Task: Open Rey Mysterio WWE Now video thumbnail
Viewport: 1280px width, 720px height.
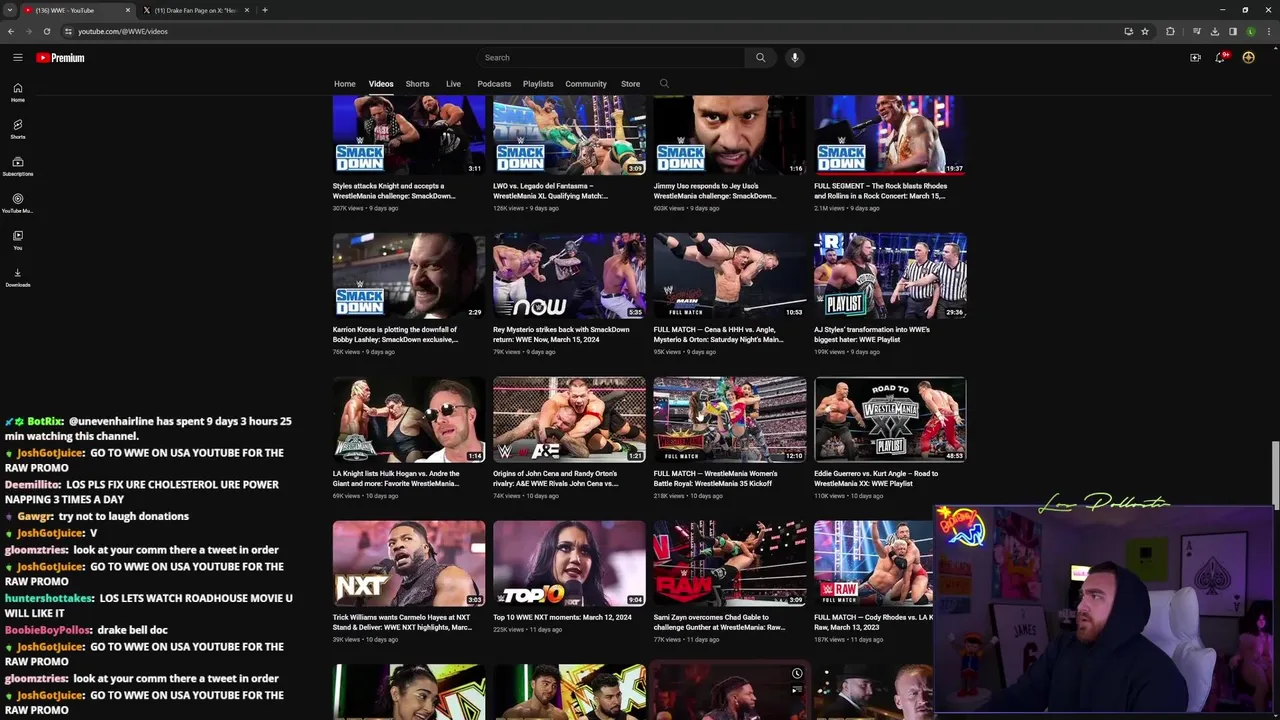Action: click(x=569, y=276)
